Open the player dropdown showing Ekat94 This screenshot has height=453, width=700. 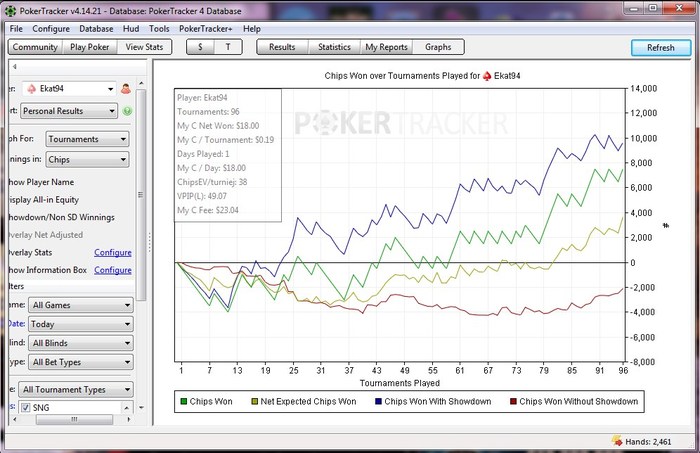(69, 89)
